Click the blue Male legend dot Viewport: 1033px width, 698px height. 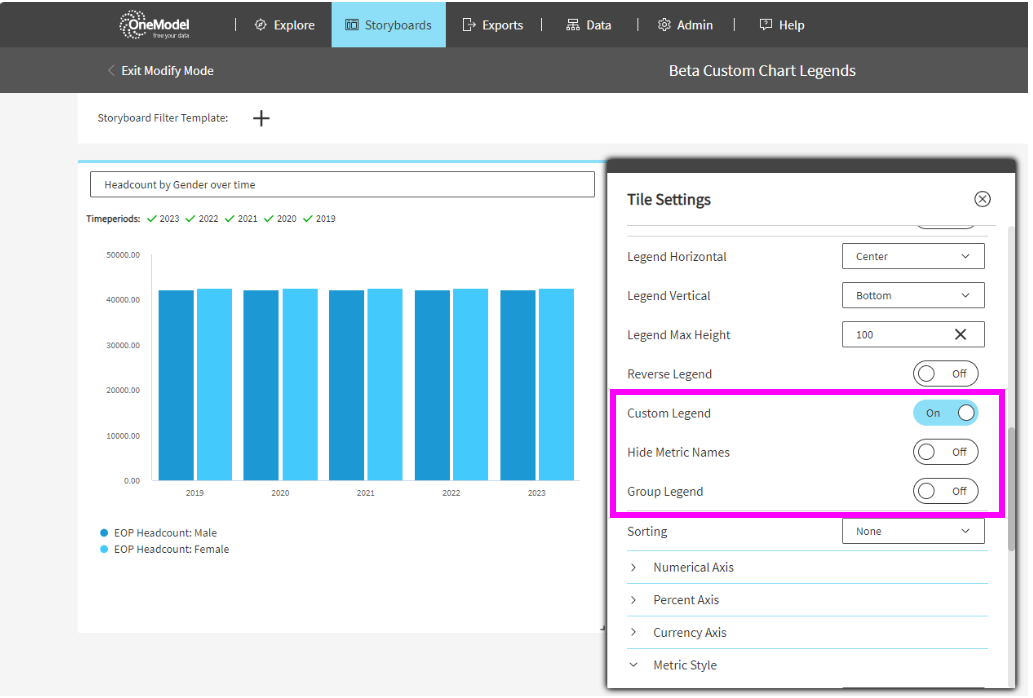point(104,533)
